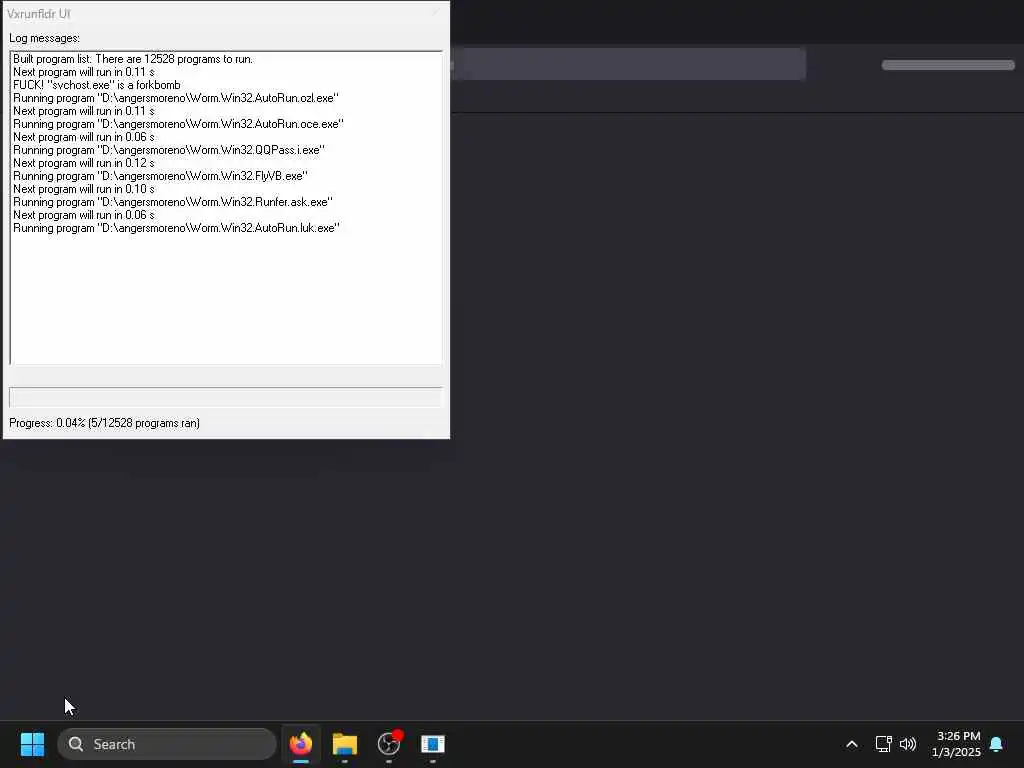This screenshot has width=1024, height=768.
Task: Select the QQPass.i.exe log line
Action: [168, 150]
